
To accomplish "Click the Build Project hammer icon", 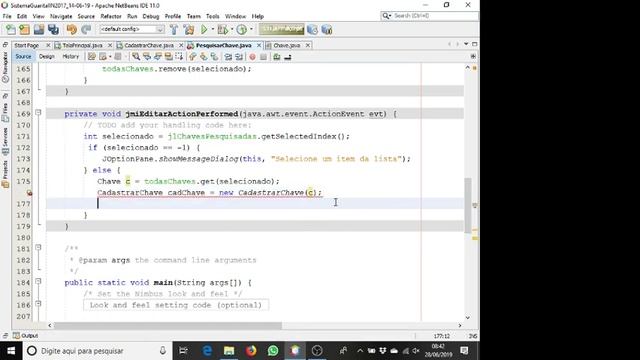I will click(x=174, y=29).
